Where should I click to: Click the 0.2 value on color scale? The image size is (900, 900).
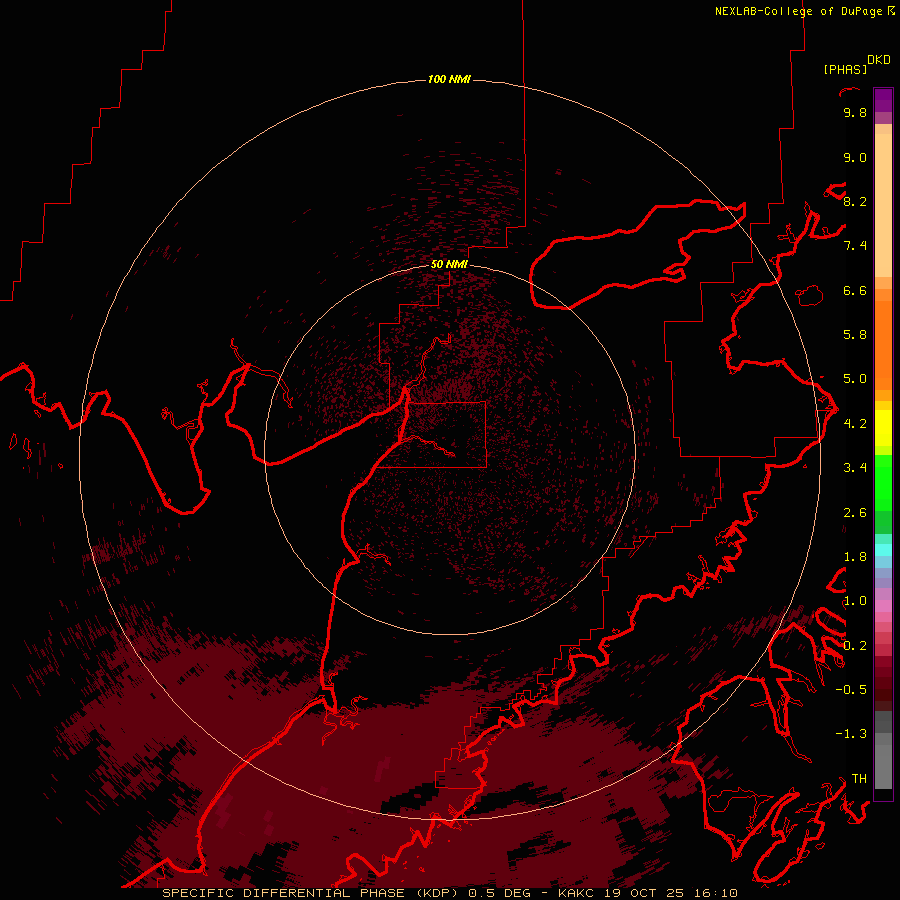pos(855,646)
